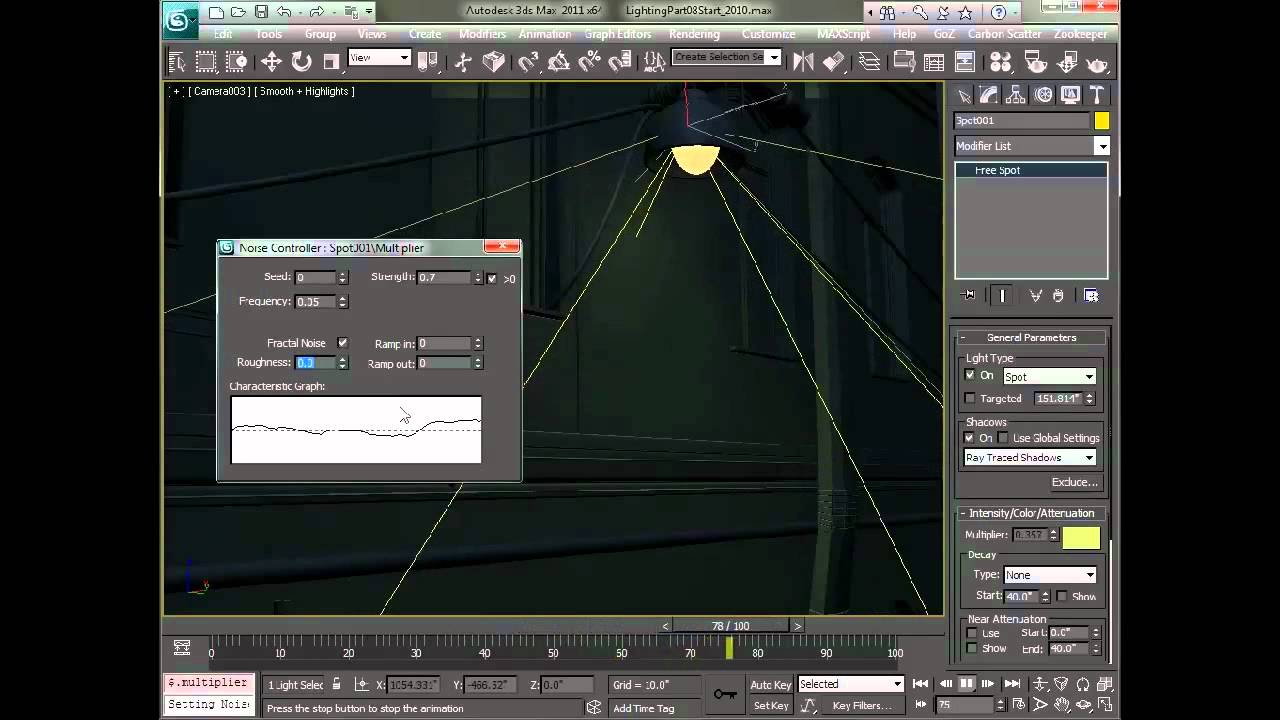Click the pale yellow light color swatch
1280x720 pixels.
pyautogui.click(x=1081, y=537)
